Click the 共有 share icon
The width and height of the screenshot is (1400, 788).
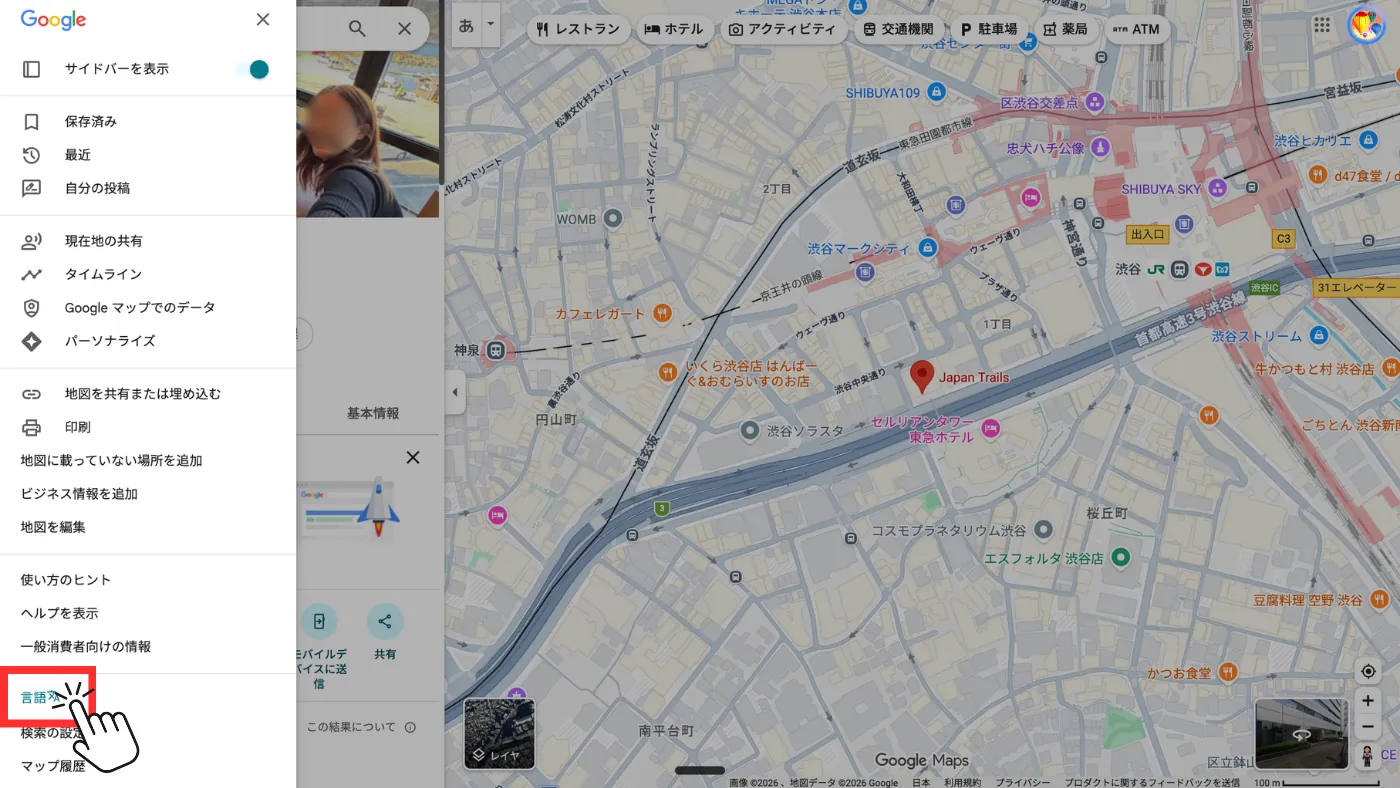click(x=385, y=621)
